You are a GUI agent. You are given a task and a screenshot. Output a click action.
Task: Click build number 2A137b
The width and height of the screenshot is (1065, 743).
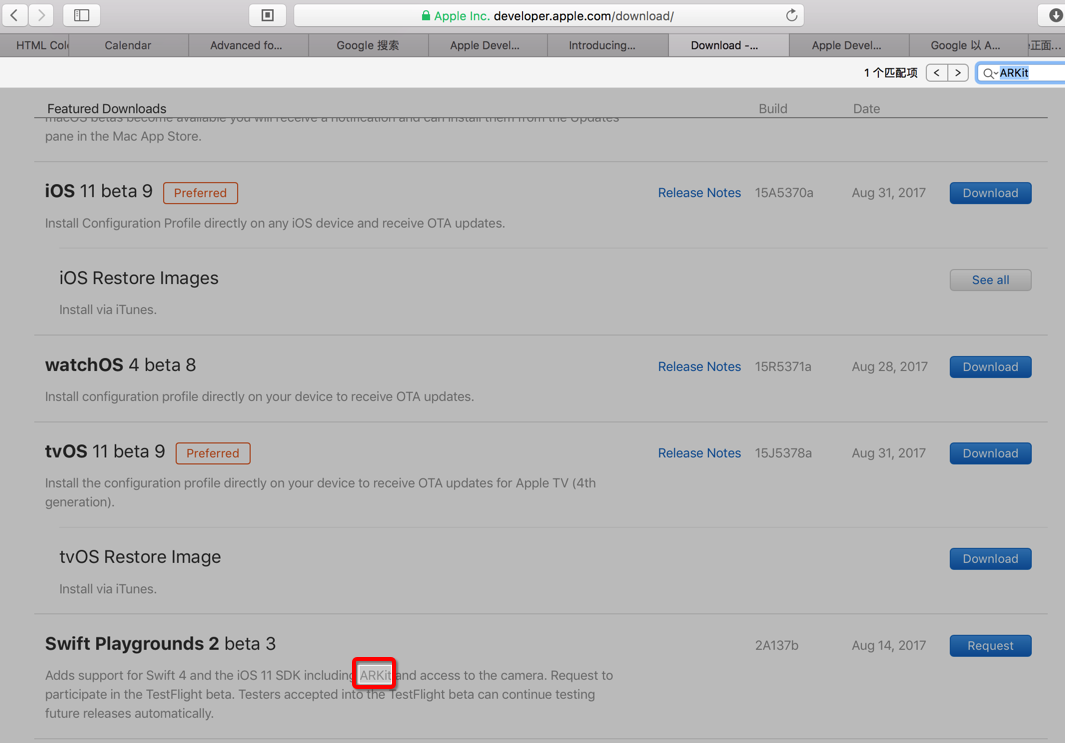tap(776, 646)
